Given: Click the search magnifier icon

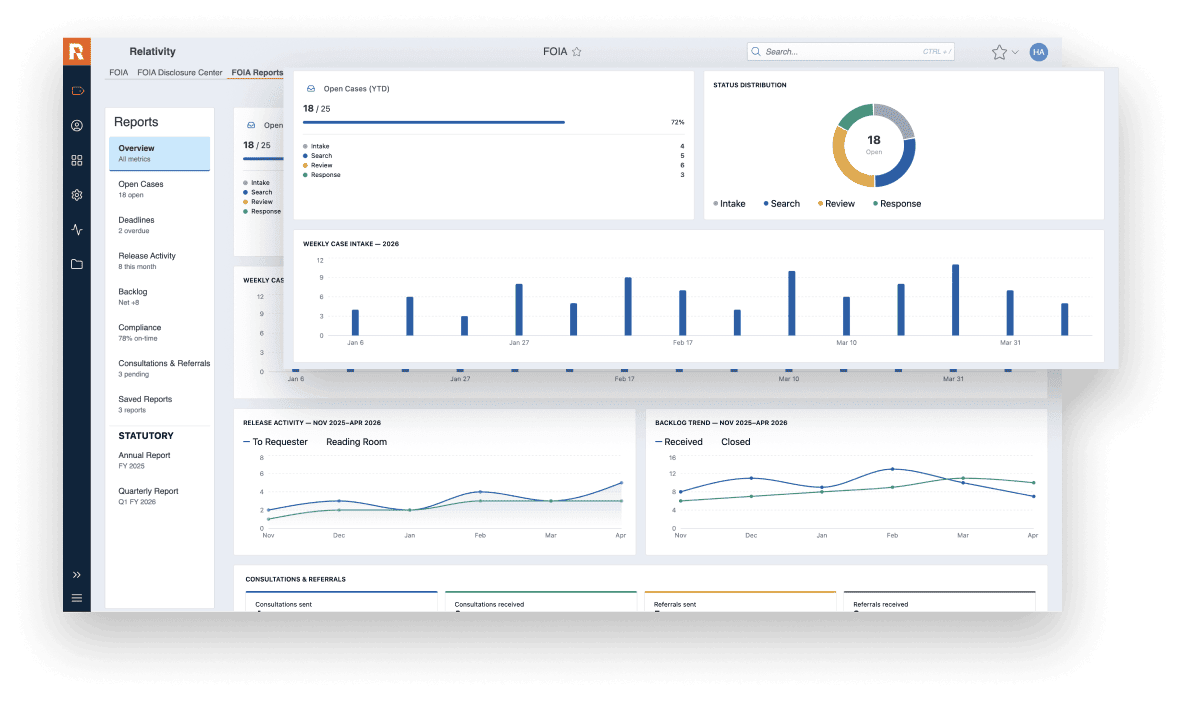Looking at the screenshot, I should click(x=756, y=51).
